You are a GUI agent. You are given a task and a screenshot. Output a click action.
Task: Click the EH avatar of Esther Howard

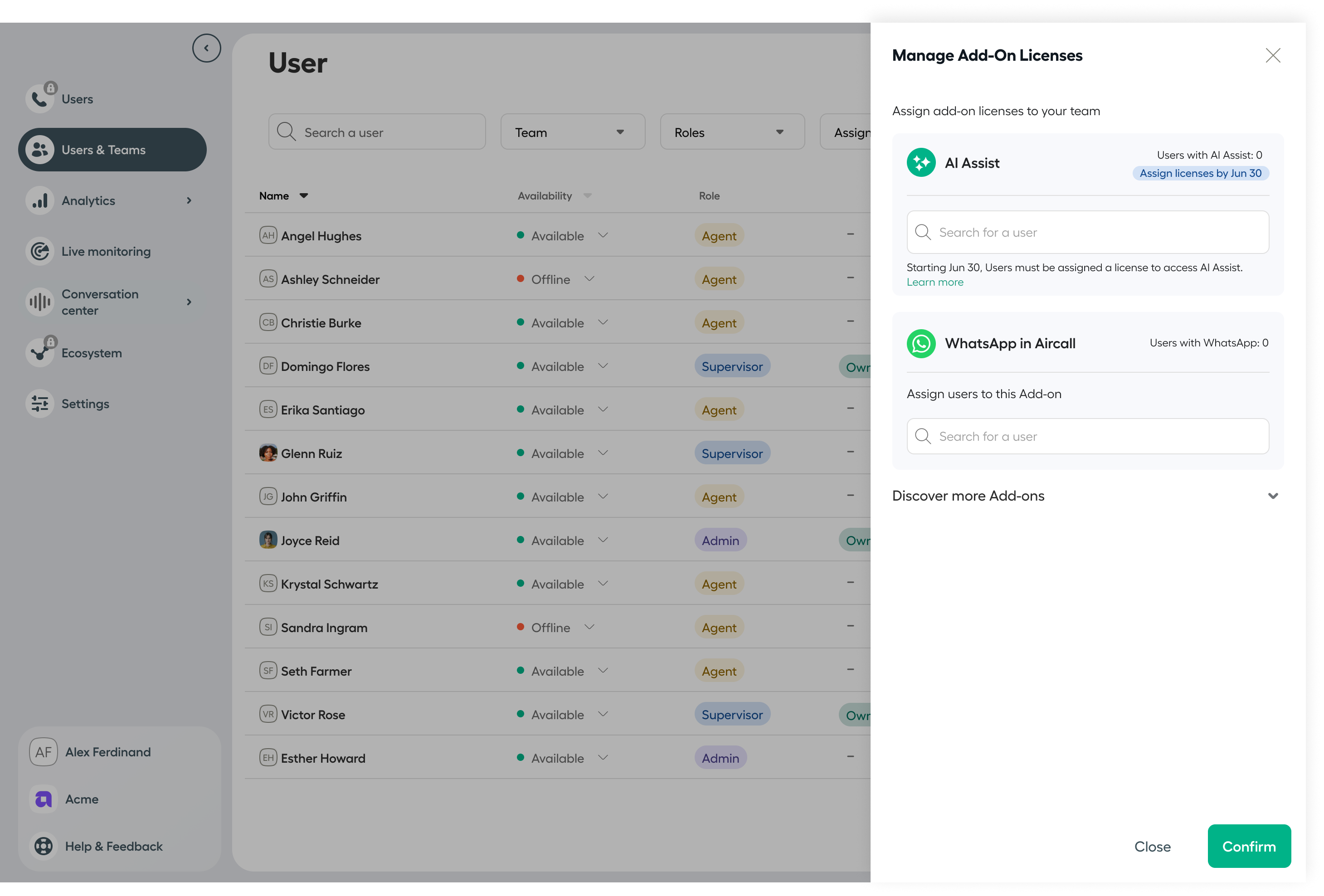(268, 758)
